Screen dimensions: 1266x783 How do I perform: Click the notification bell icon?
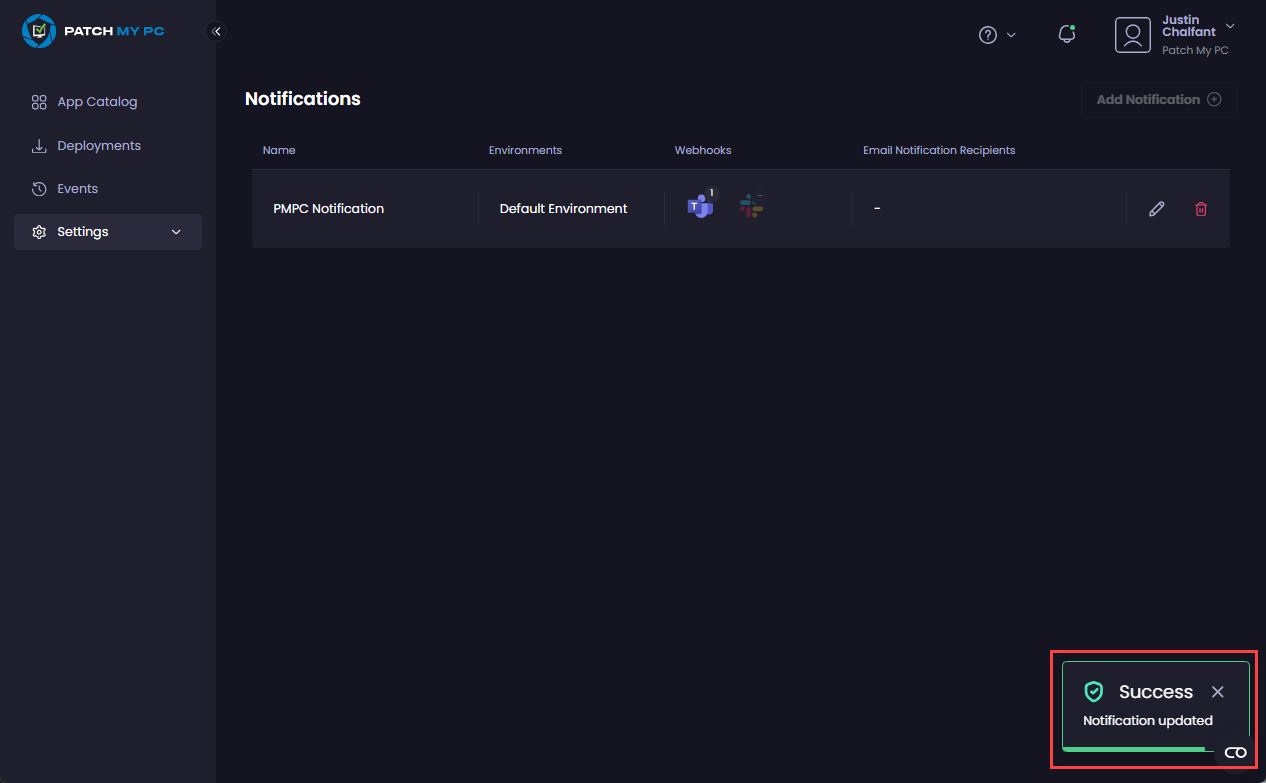pyautogui.click(x=1067, y=35)
